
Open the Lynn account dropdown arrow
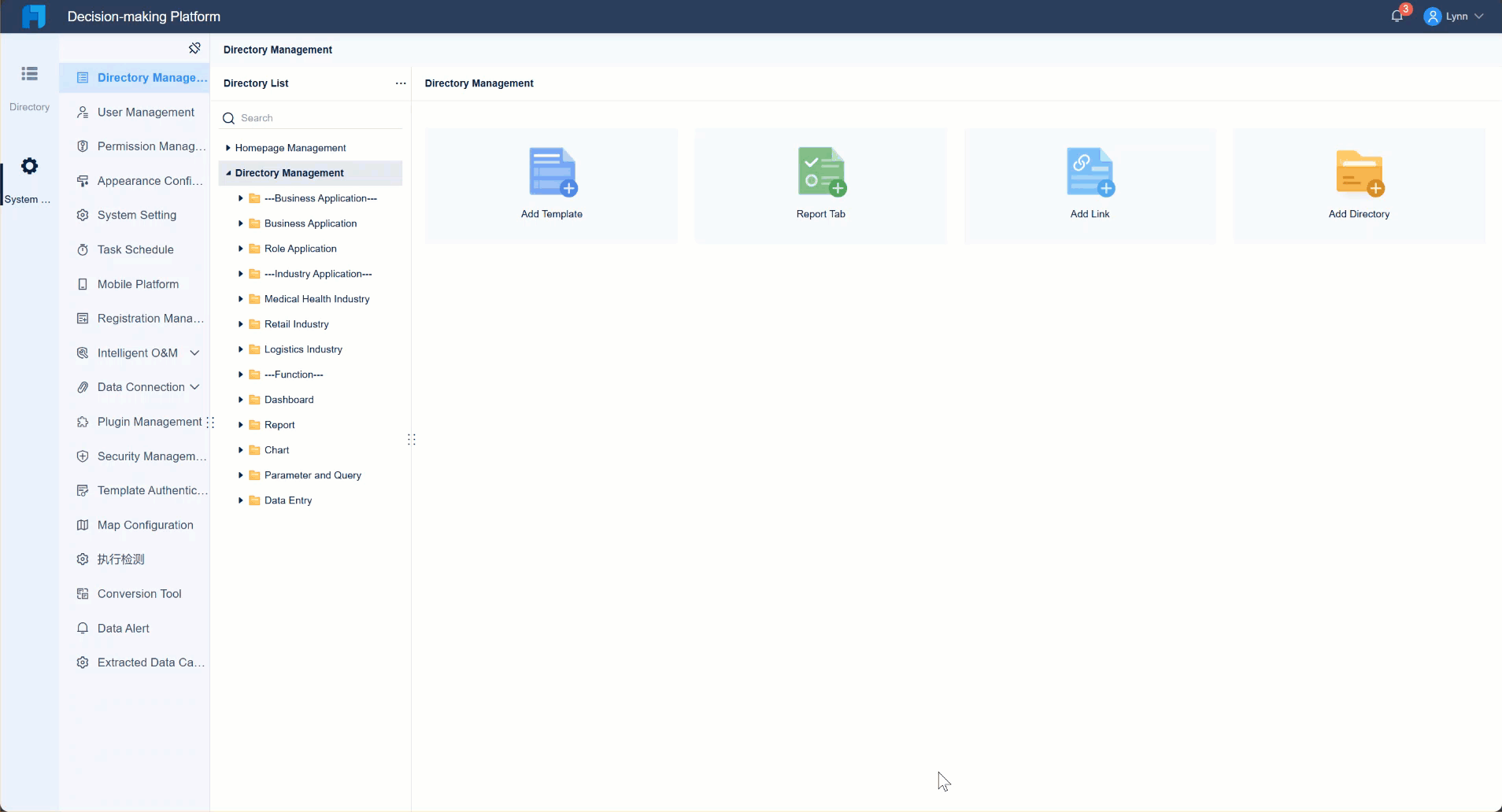pos(1478,17)
